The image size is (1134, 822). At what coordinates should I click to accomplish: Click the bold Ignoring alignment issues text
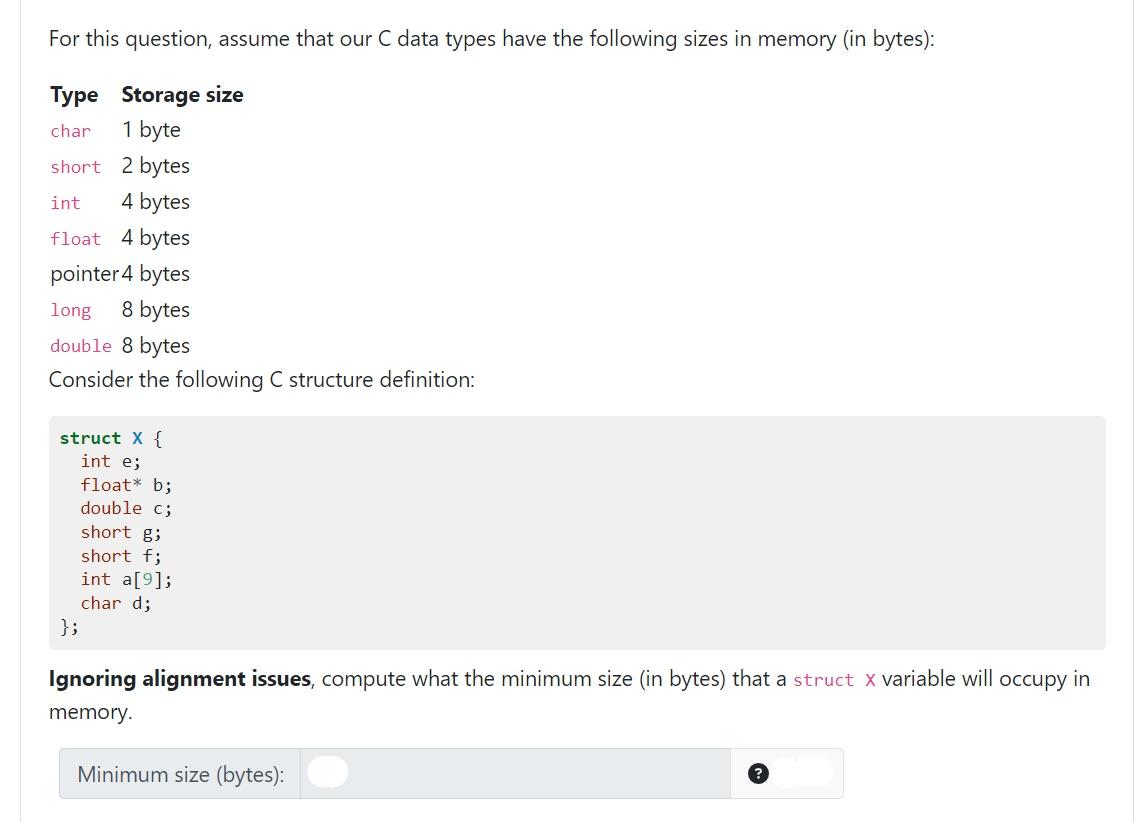tap(178, 679)
